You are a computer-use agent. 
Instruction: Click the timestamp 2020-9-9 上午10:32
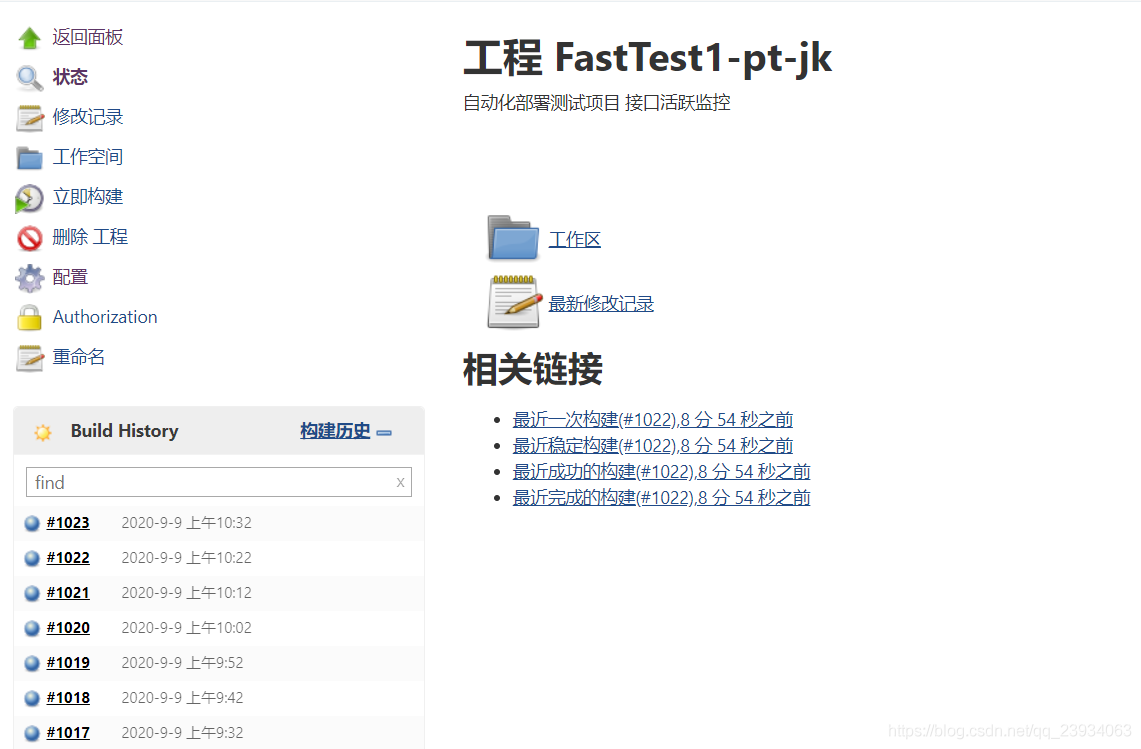click(186, 523)
